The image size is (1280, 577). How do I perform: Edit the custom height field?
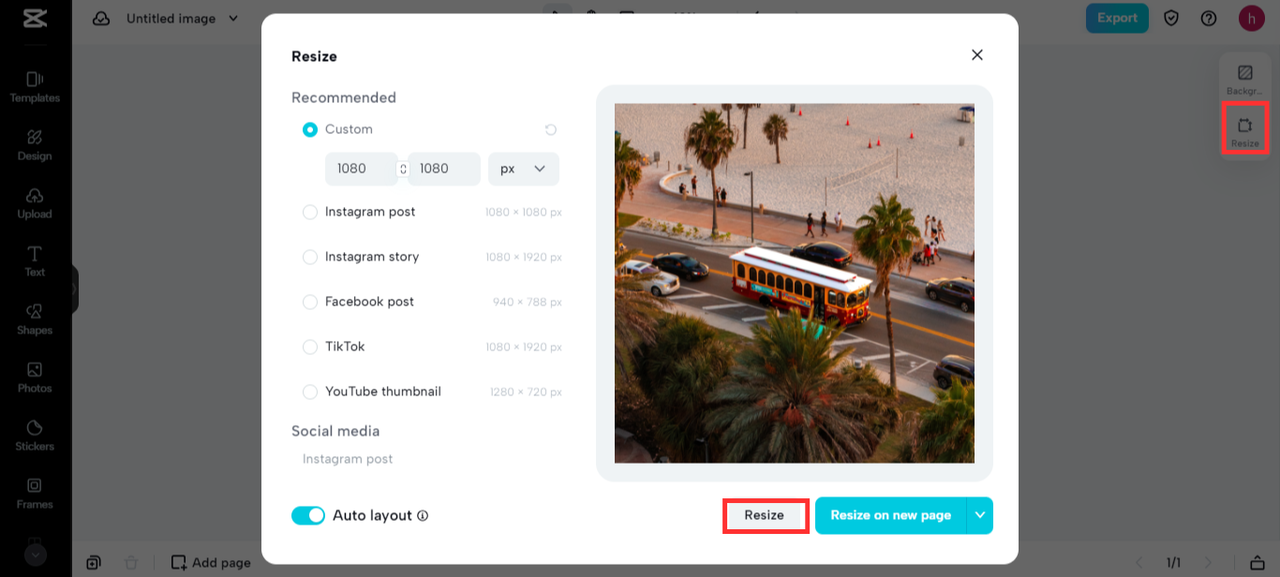coord(444,169)
